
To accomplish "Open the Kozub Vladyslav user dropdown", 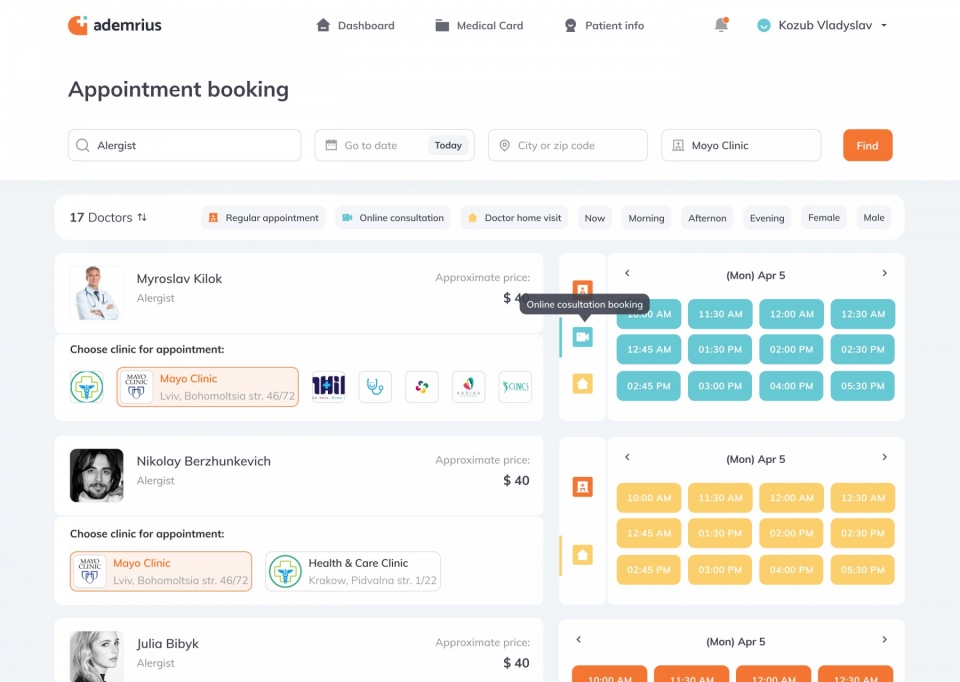I will point(823,25).
